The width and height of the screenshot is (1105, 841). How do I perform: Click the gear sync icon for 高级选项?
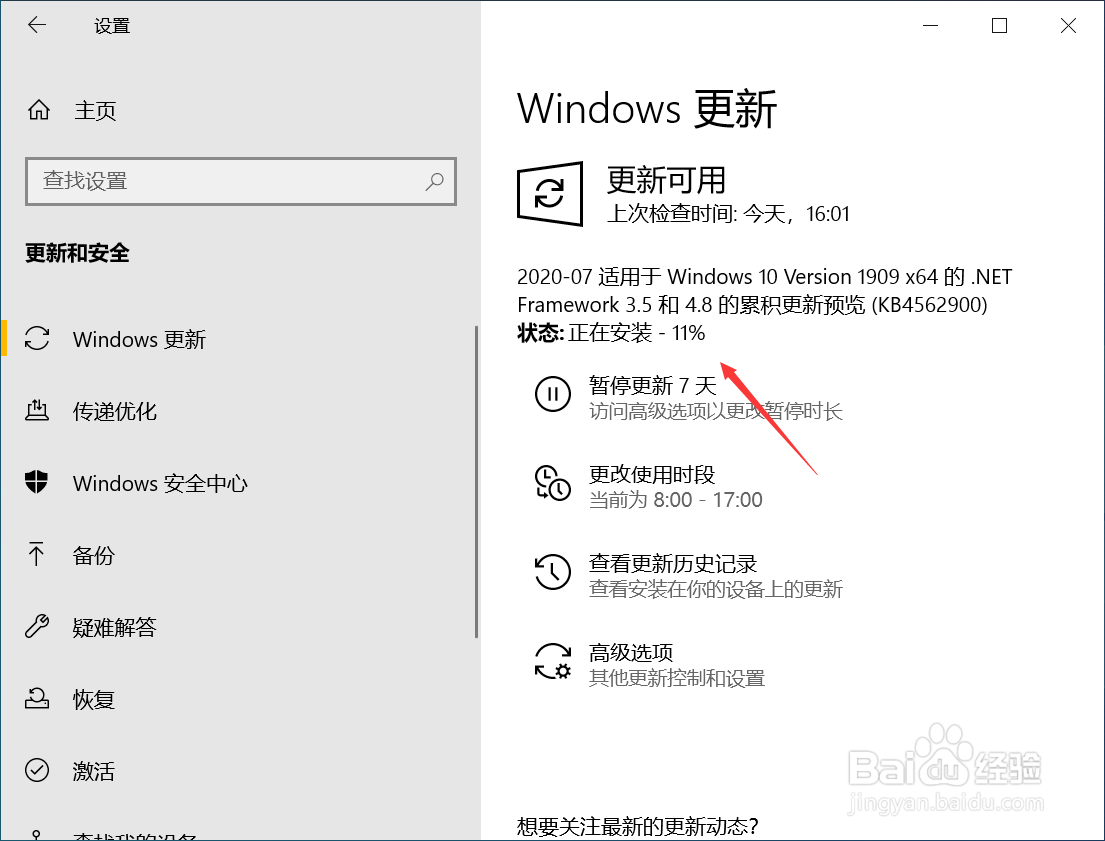(552, 661)
